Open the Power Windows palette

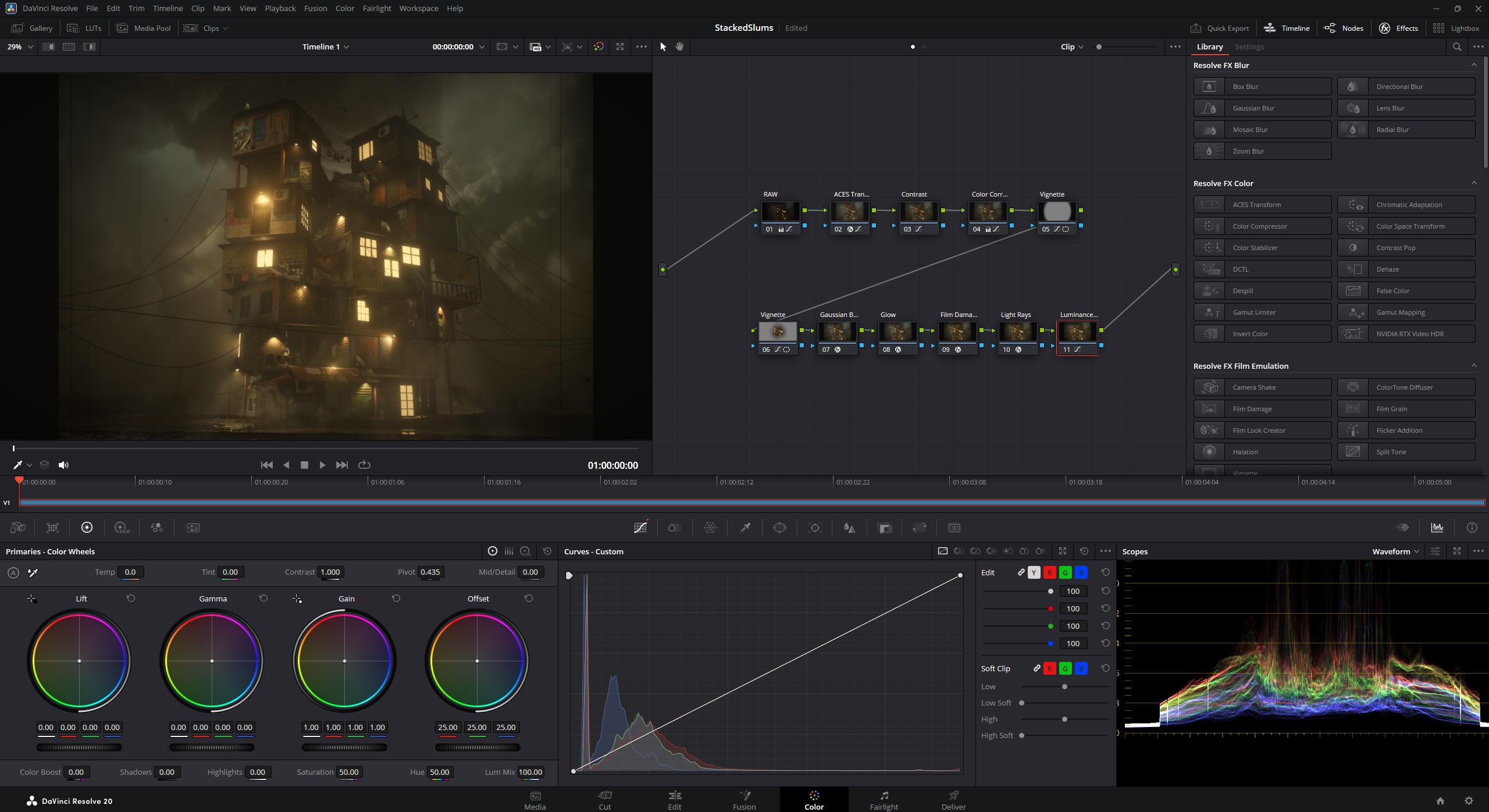pos(780,528)
